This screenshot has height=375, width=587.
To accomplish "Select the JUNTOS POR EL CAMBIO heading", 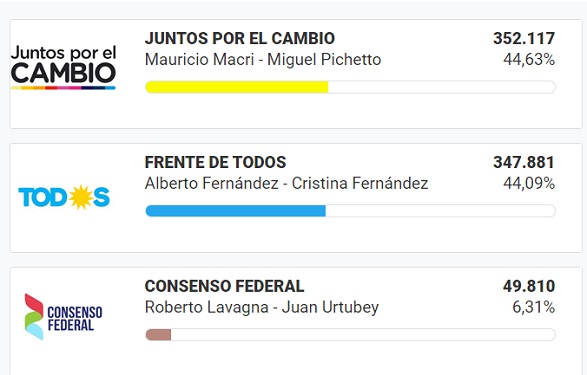I will tap(240, 39).
